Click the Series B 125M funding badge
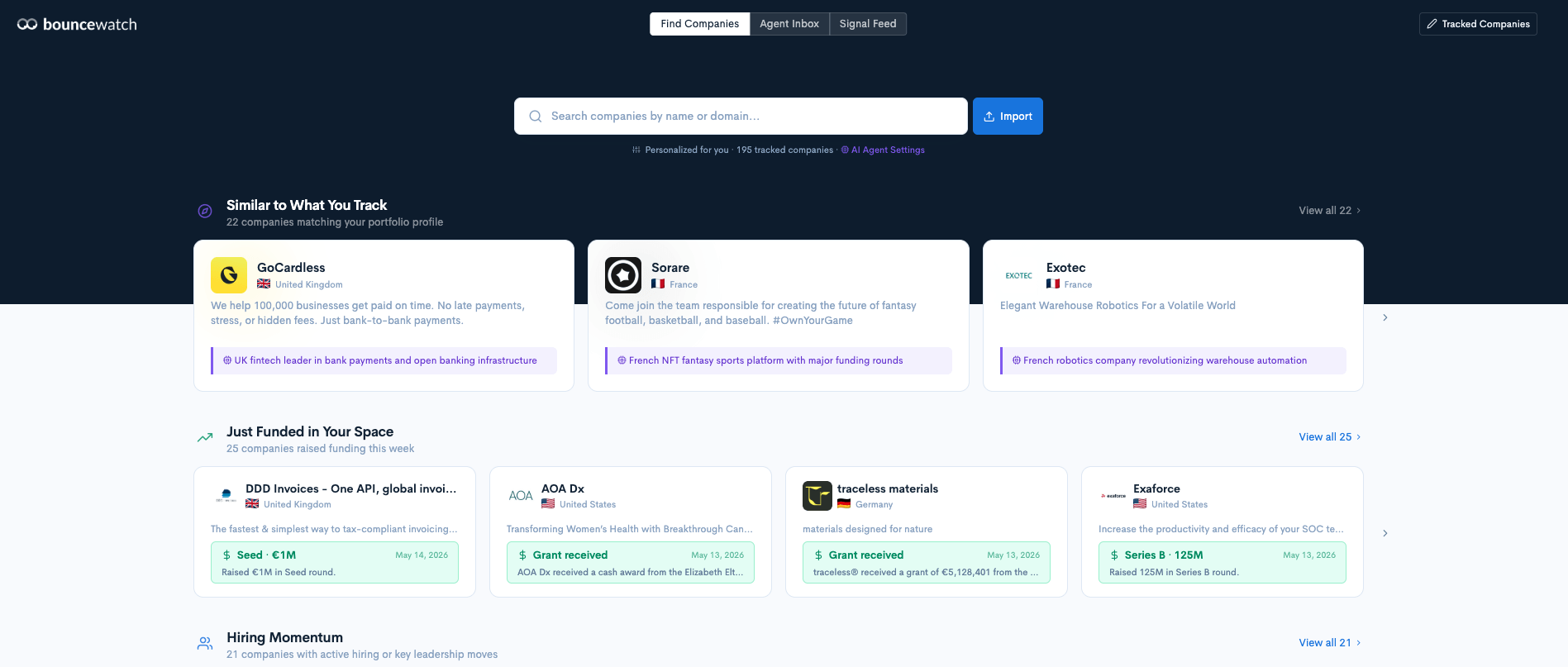 tap(1222, 563)
